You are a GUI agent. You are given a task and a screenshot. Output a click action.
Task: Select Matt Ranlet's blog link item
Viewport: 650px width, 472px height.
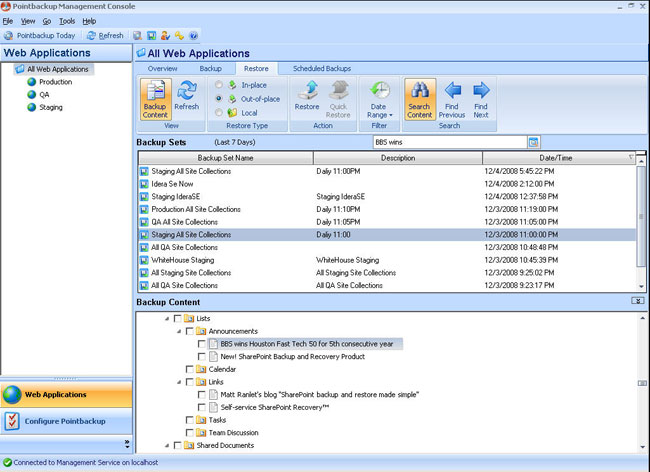click(320, 395)
